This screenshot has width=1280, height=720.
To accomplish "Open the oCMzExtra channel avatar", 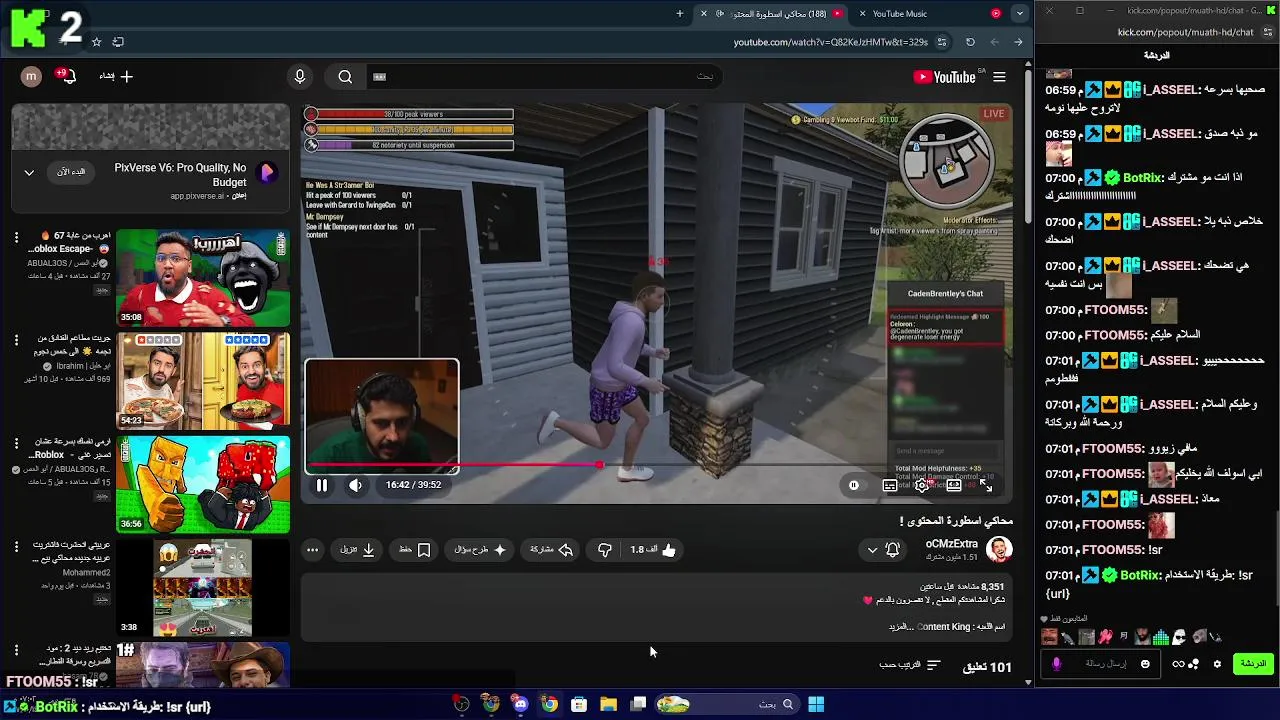I will (999, 549).
